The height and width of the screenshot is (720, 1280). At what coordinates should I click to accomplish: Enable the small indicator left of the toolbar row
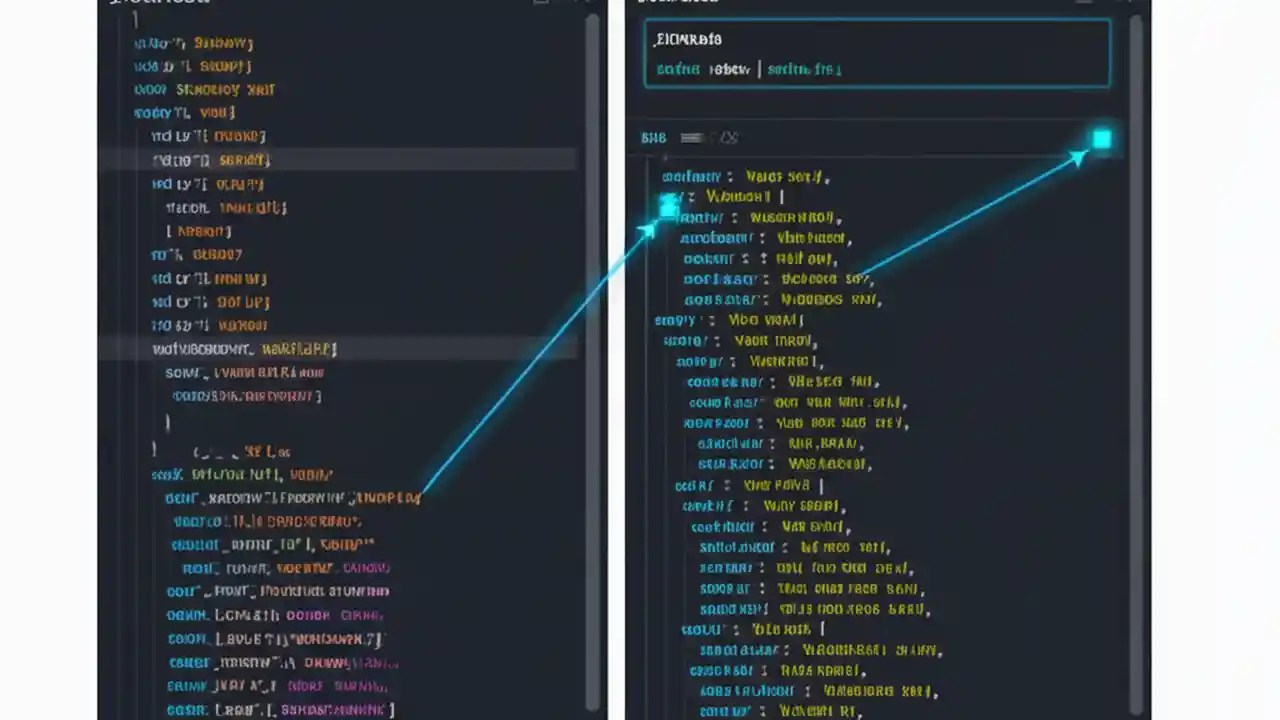coord(653,138)
